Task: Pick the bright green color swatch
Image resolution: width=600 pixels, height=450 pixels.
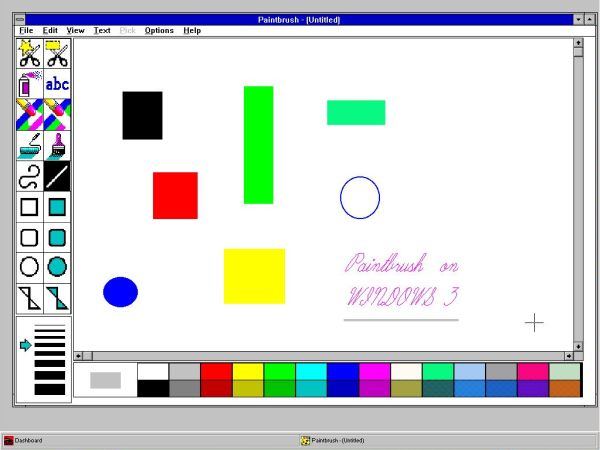Action: pyautogui.click(x=280, y=372)
